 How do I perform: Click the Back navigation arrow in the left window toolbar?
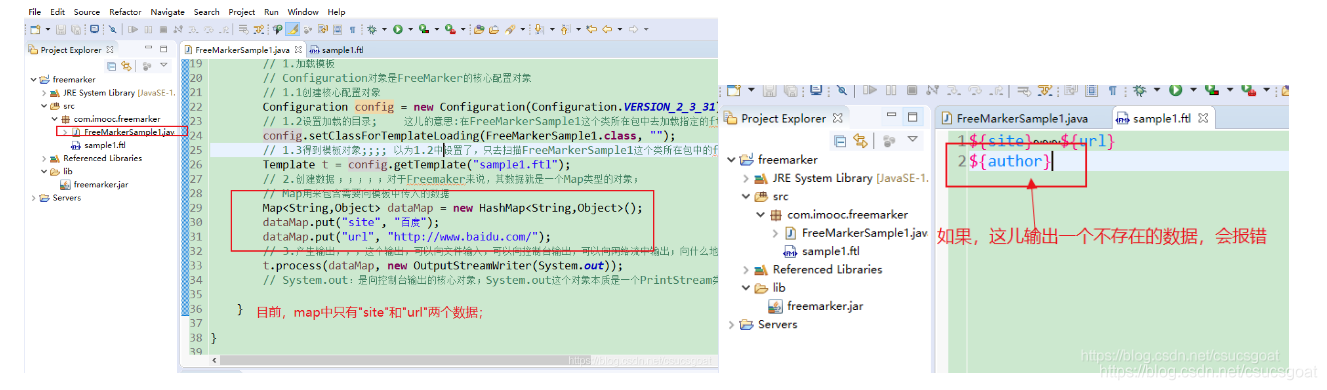pos(607,29)
